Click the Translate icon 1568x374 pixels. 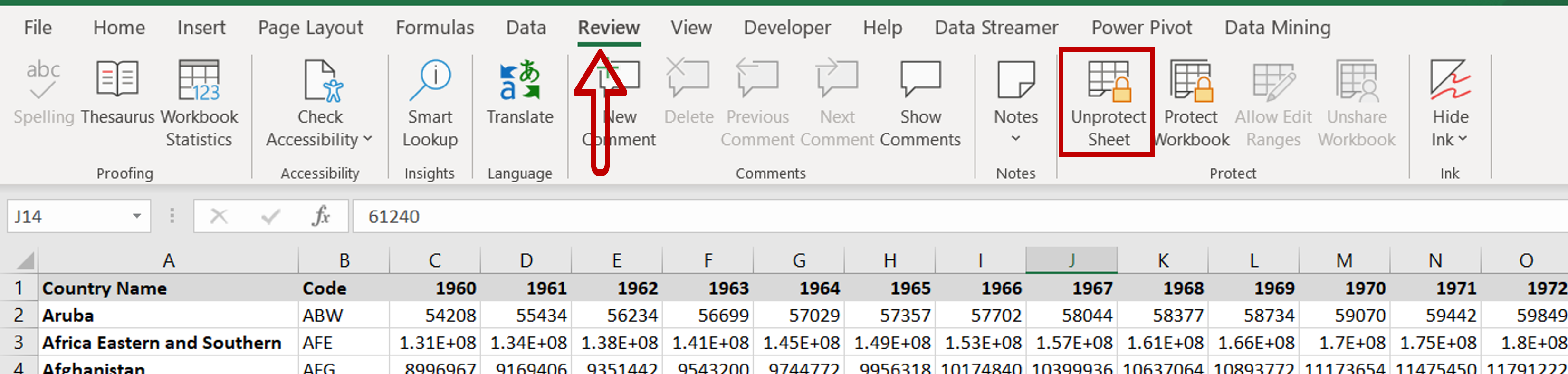point(519,79)
